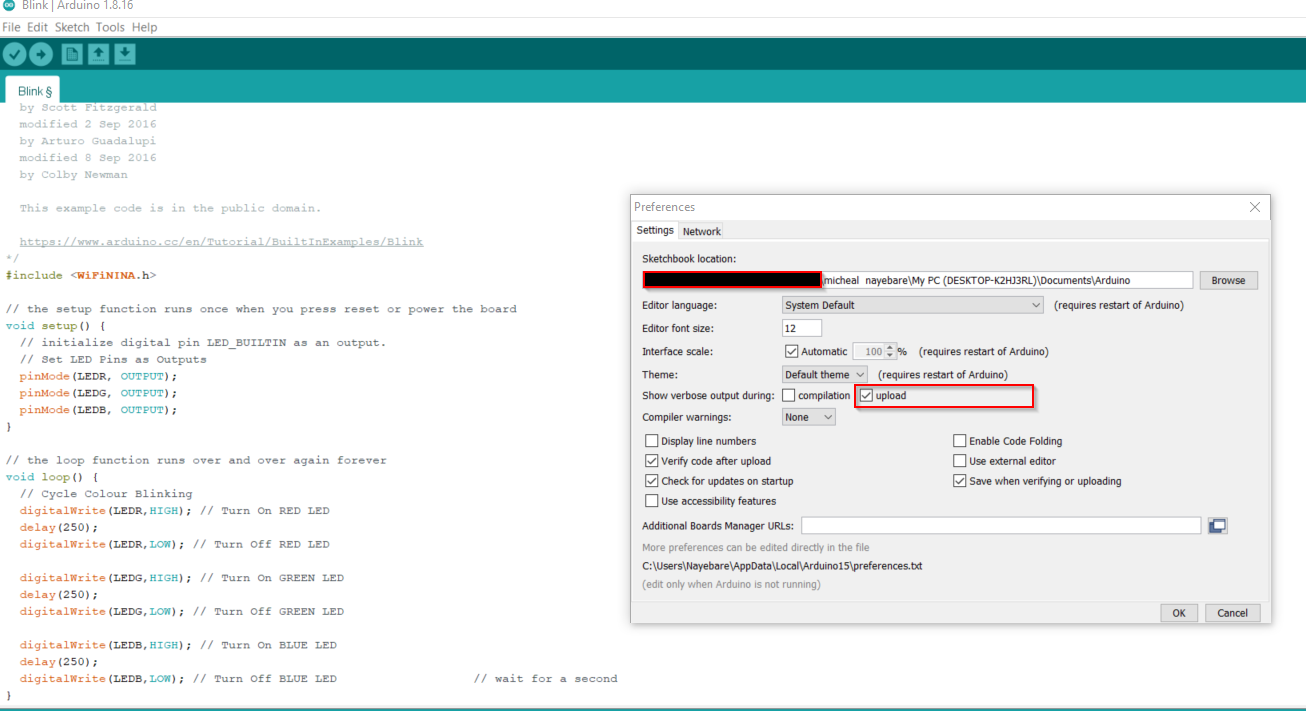Screen dimensions: 1306x711
Task: Open the Additional Boards Manager URLs editor icon
Action: (x=1217, y=524)
